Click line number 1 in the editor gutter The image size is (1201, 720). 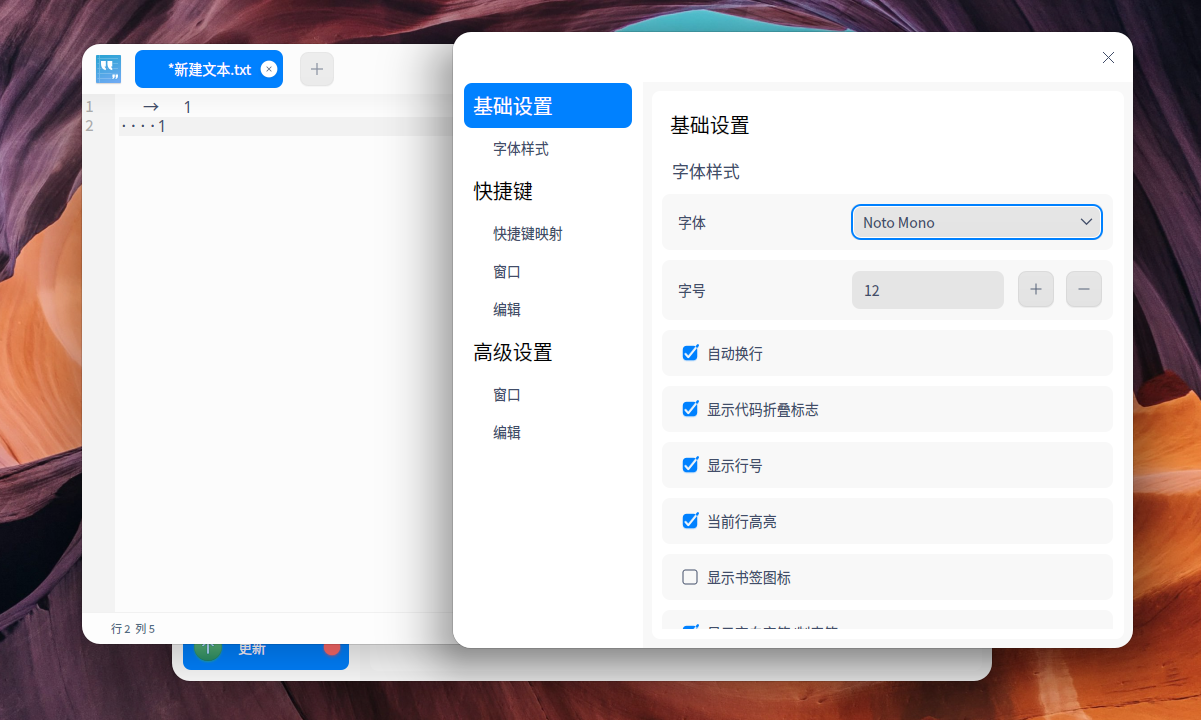[x=89, y=107]
